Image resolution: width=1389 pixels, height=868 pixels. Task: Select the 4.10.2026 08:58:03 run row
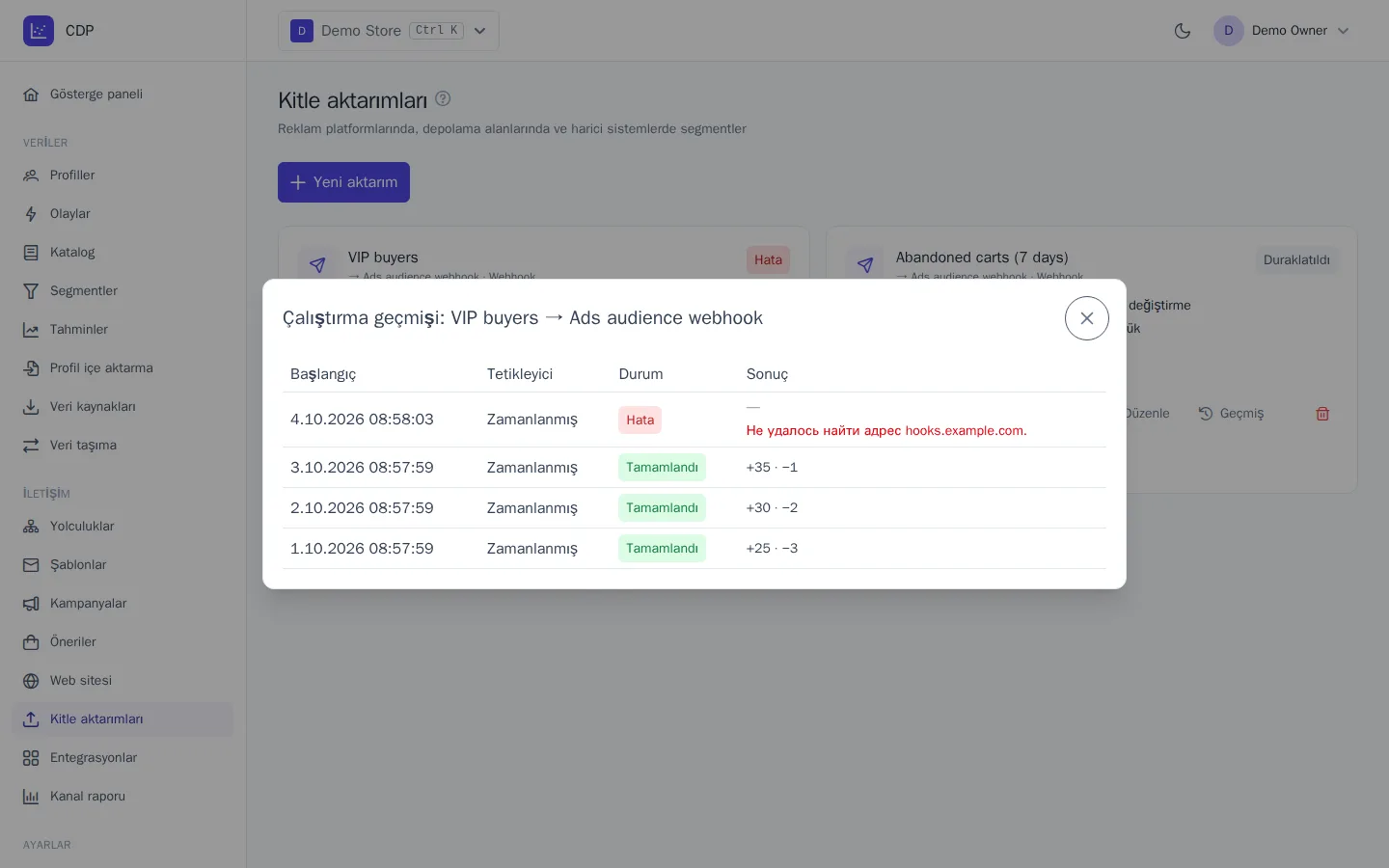694,420
